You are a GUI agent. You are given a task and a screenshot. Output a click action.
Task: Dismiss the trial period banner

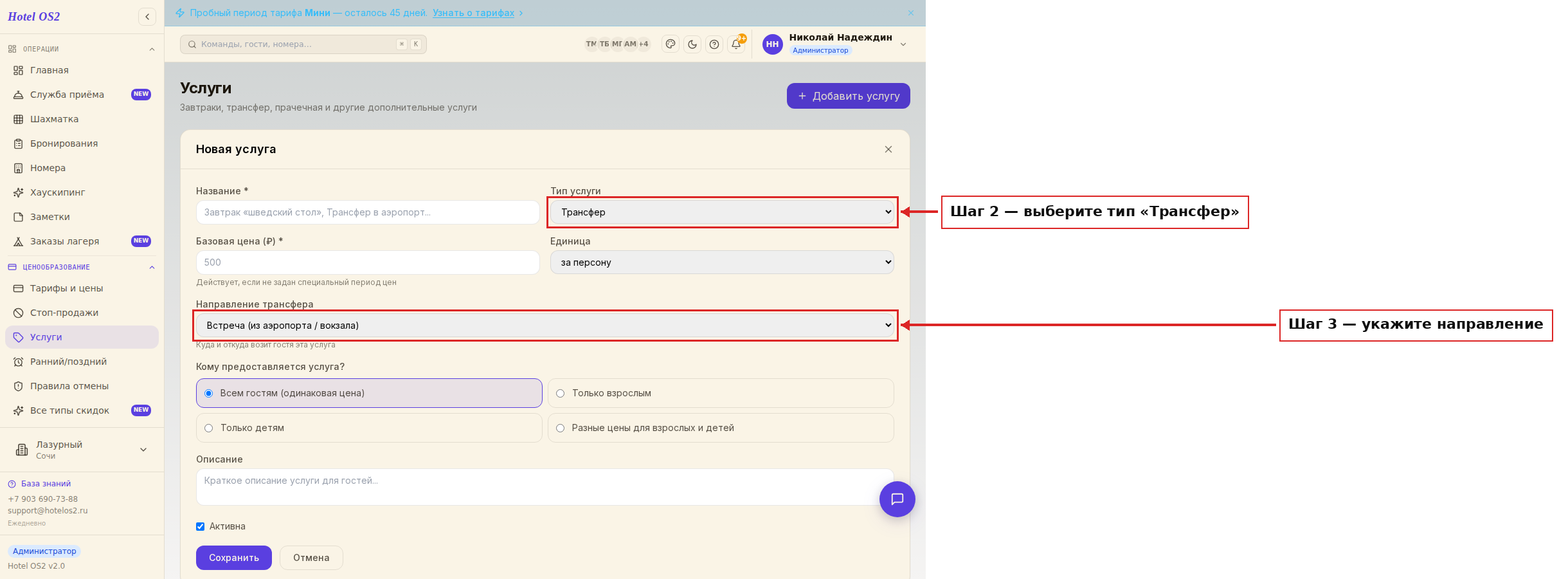coord(911,13)
